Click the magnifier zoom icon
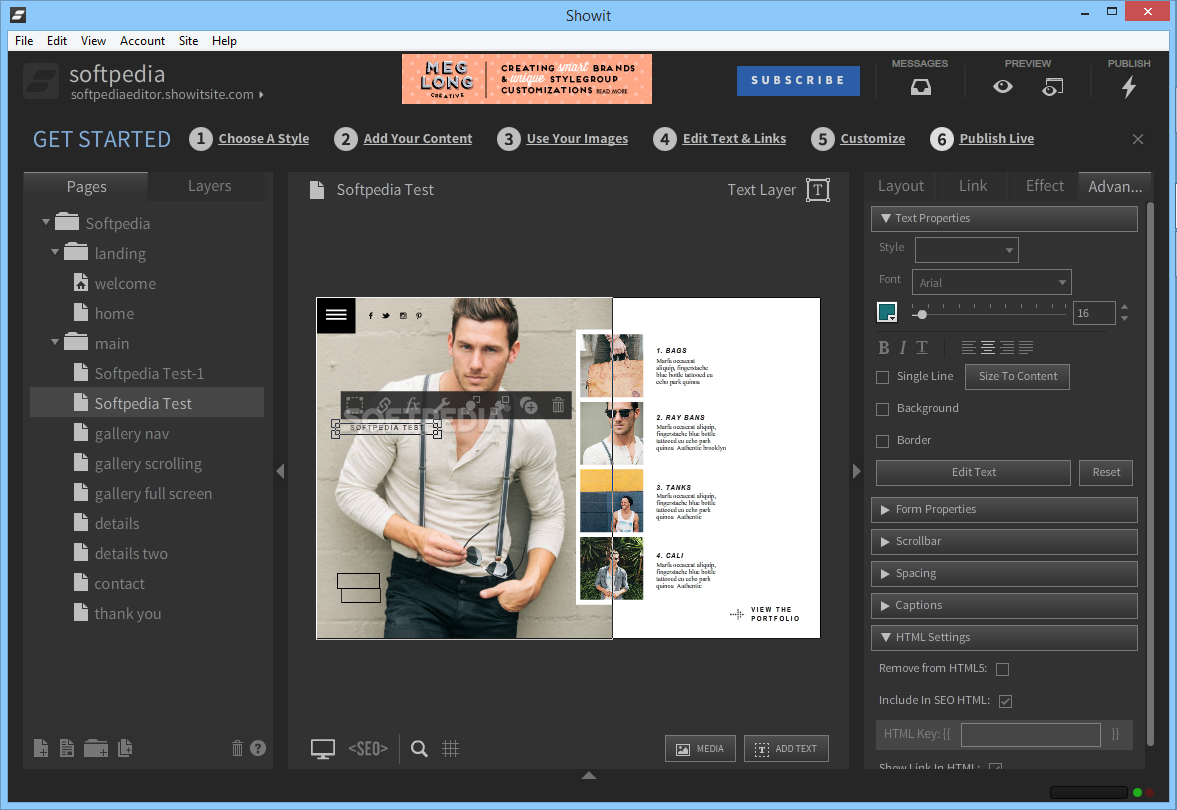The width and height of the screenshot is (1177, 810). (419, 748)
